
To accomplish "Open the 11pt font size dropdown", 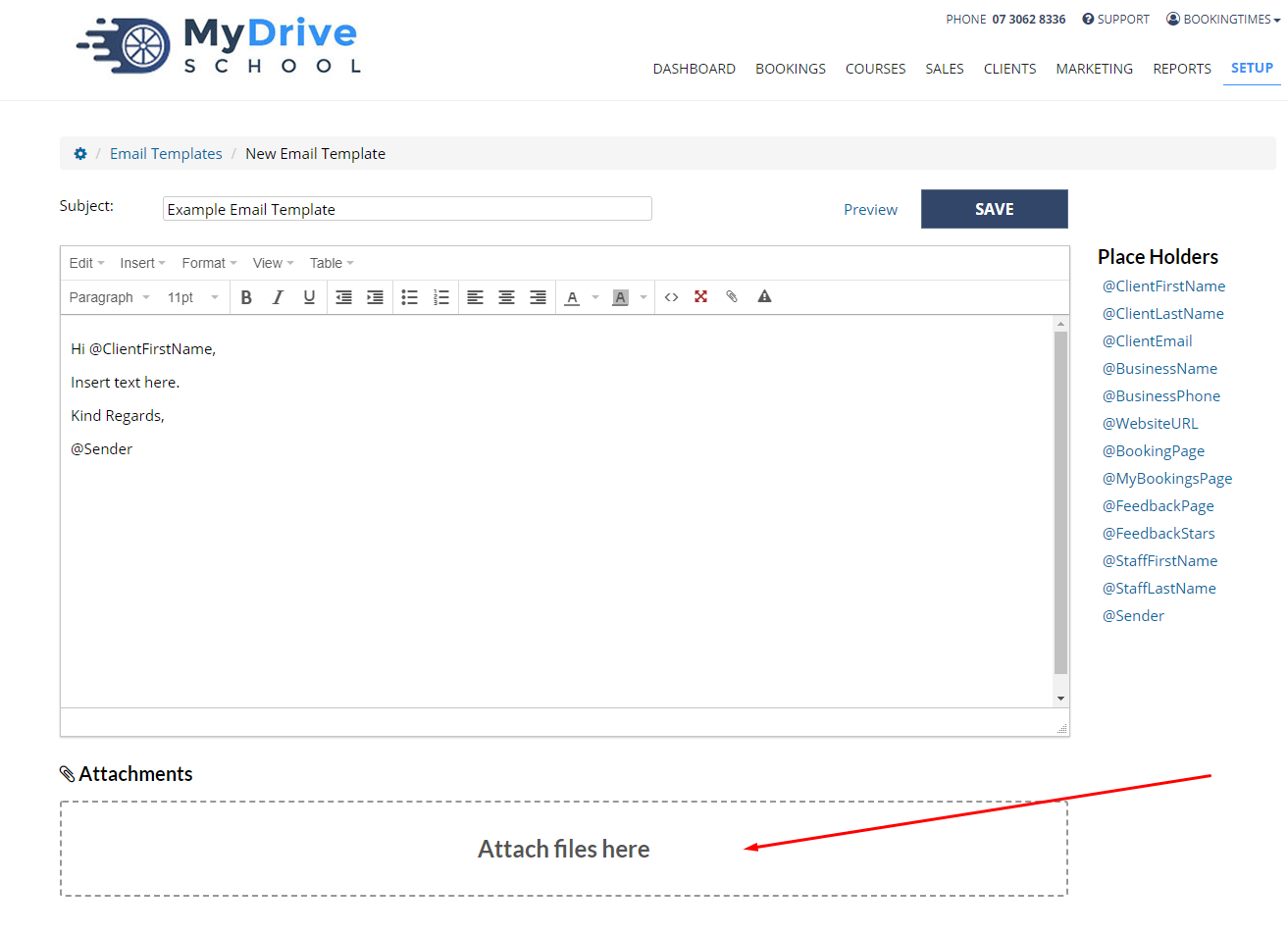I will click(192, 297).
